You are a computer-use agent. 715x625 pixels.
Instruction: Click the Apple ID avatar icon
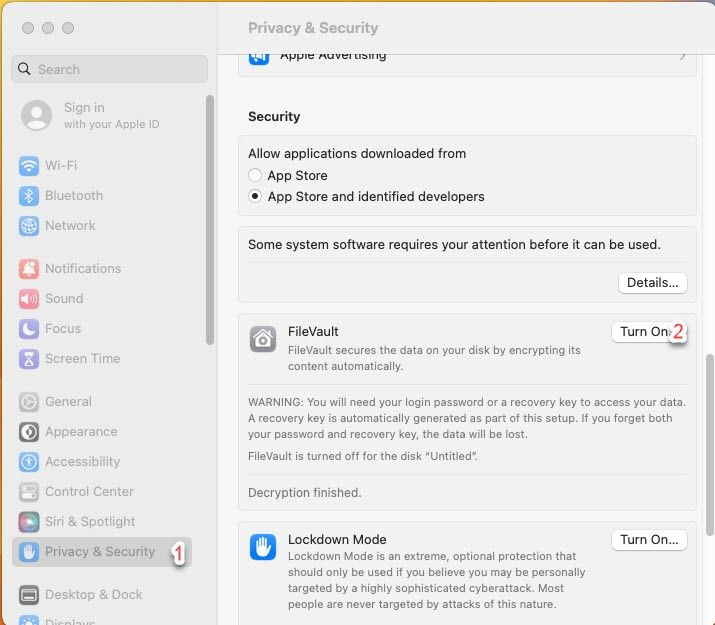pyautogui.click(x=36, y=115)
